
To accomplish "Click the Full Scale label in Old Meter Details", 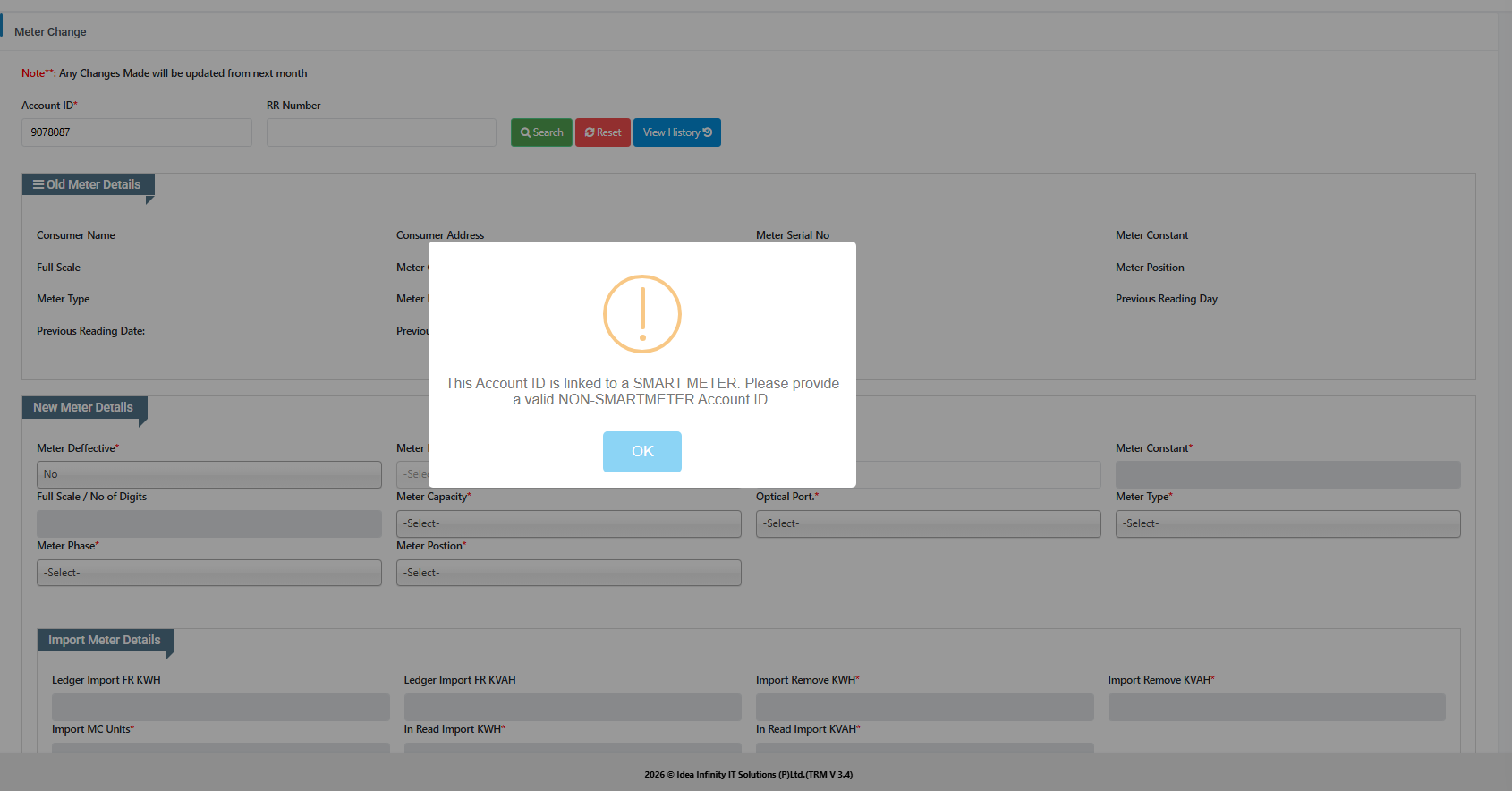I will pyautogui.click(x=58, y=268).
